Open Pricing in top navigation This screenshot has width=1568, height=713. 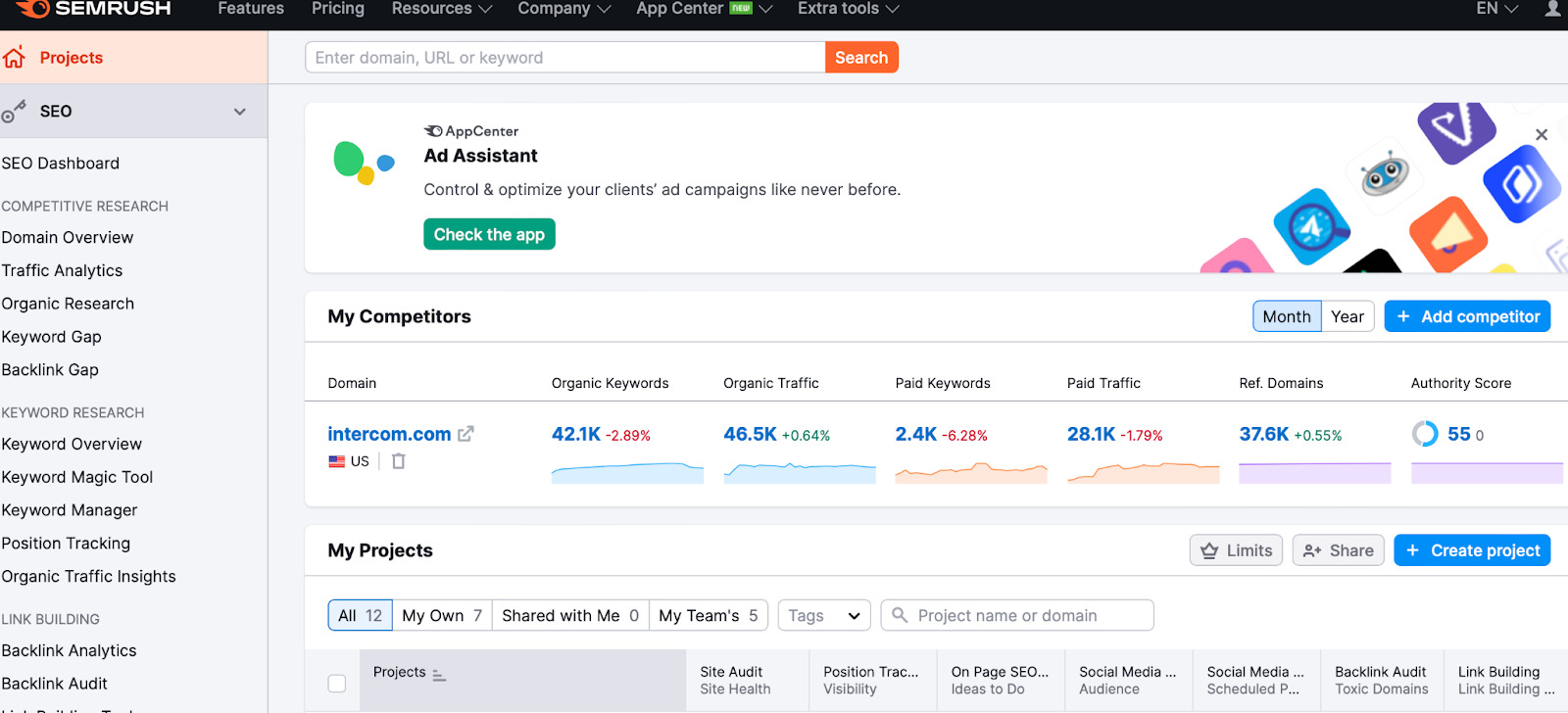point(337,9)
